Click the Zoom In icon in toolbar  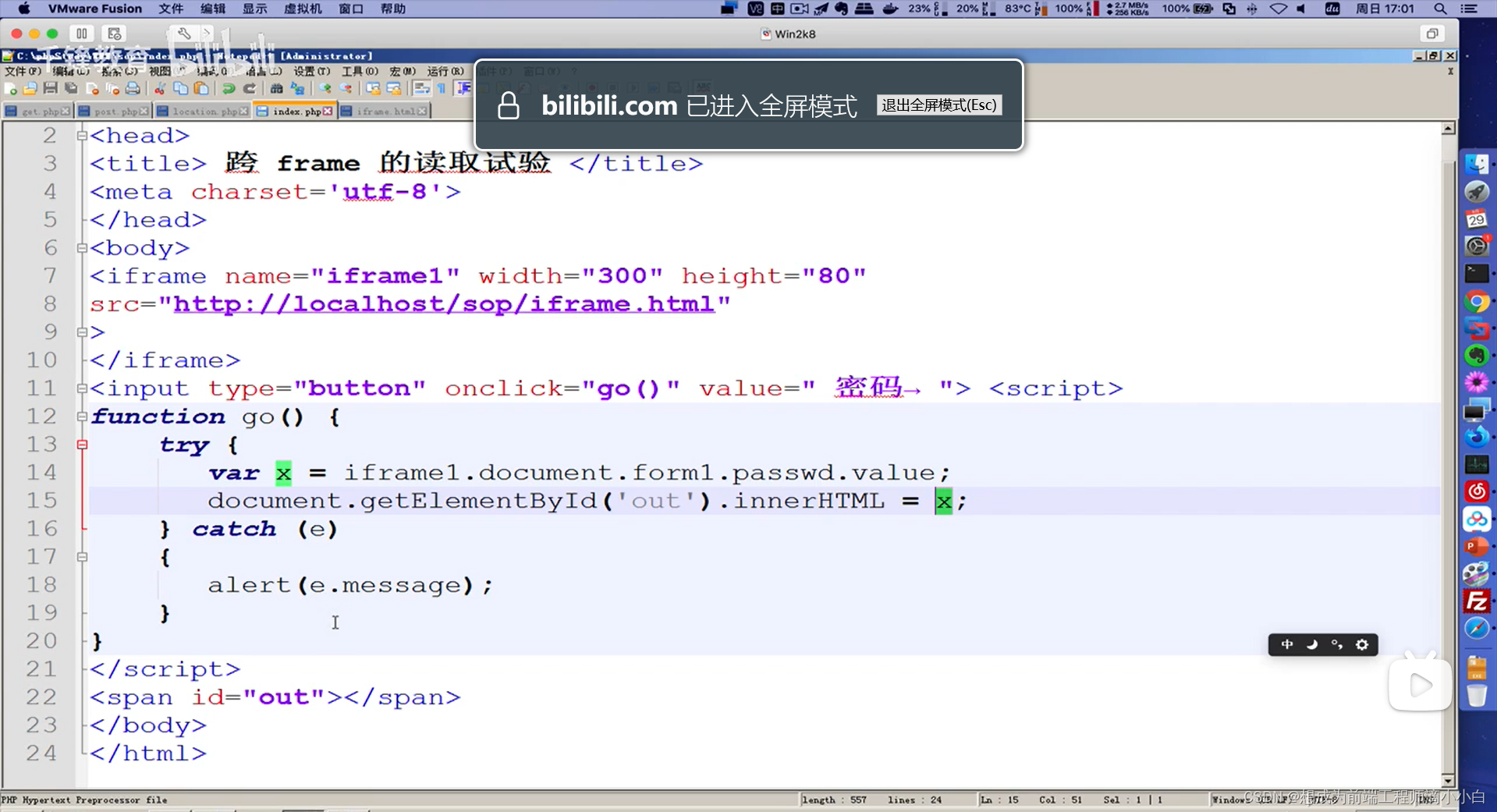(x=325, y=89)
